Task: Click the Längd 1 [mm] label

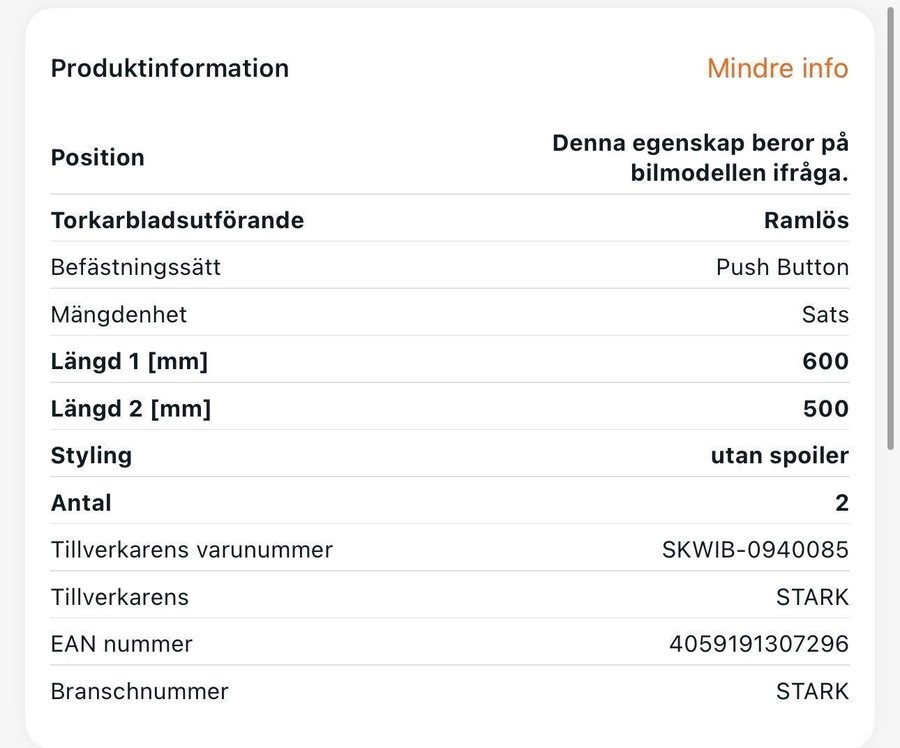Action: 129,361
